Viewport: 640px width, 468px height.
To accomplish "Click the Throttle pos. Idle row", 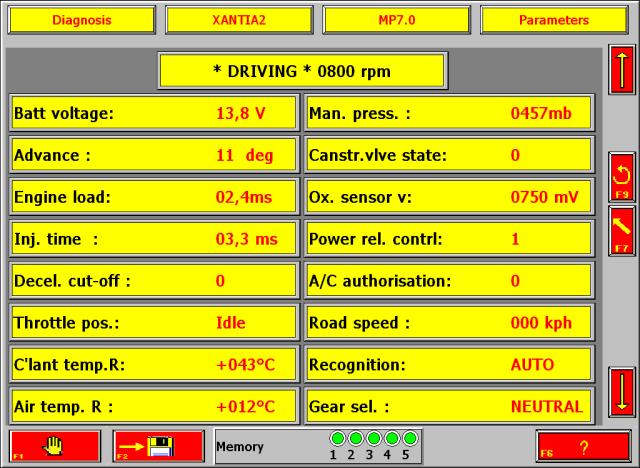I will [x=154, y=323].
